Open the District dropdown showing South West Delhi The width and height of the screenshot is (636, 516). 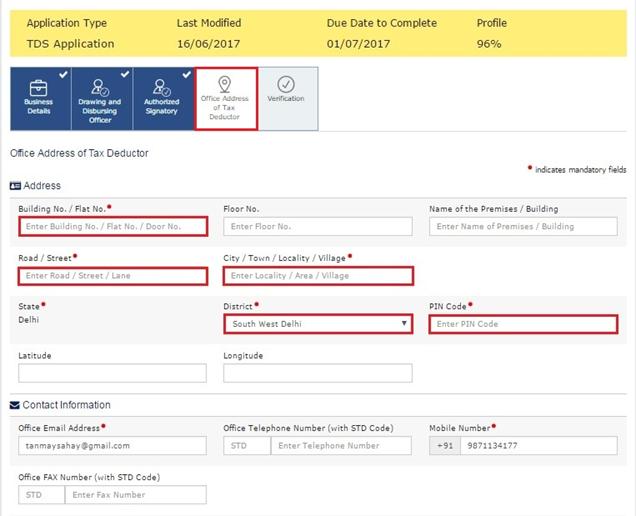[x=318, y=324]
